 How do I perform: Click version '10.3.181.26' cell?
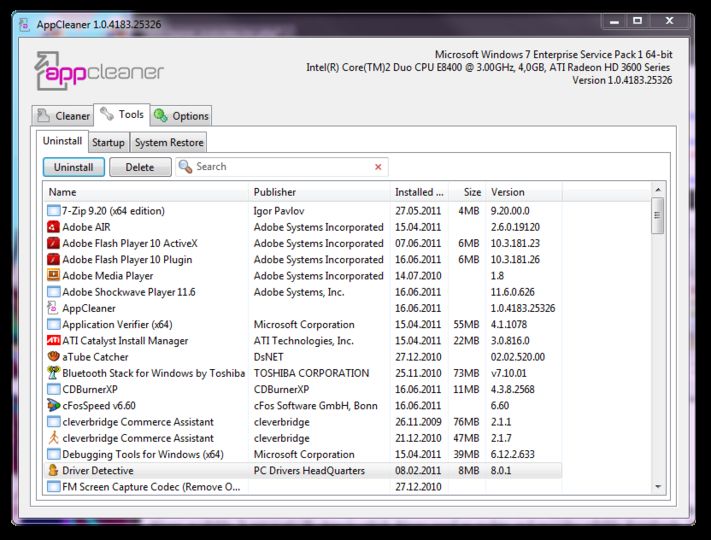point(515,259)
